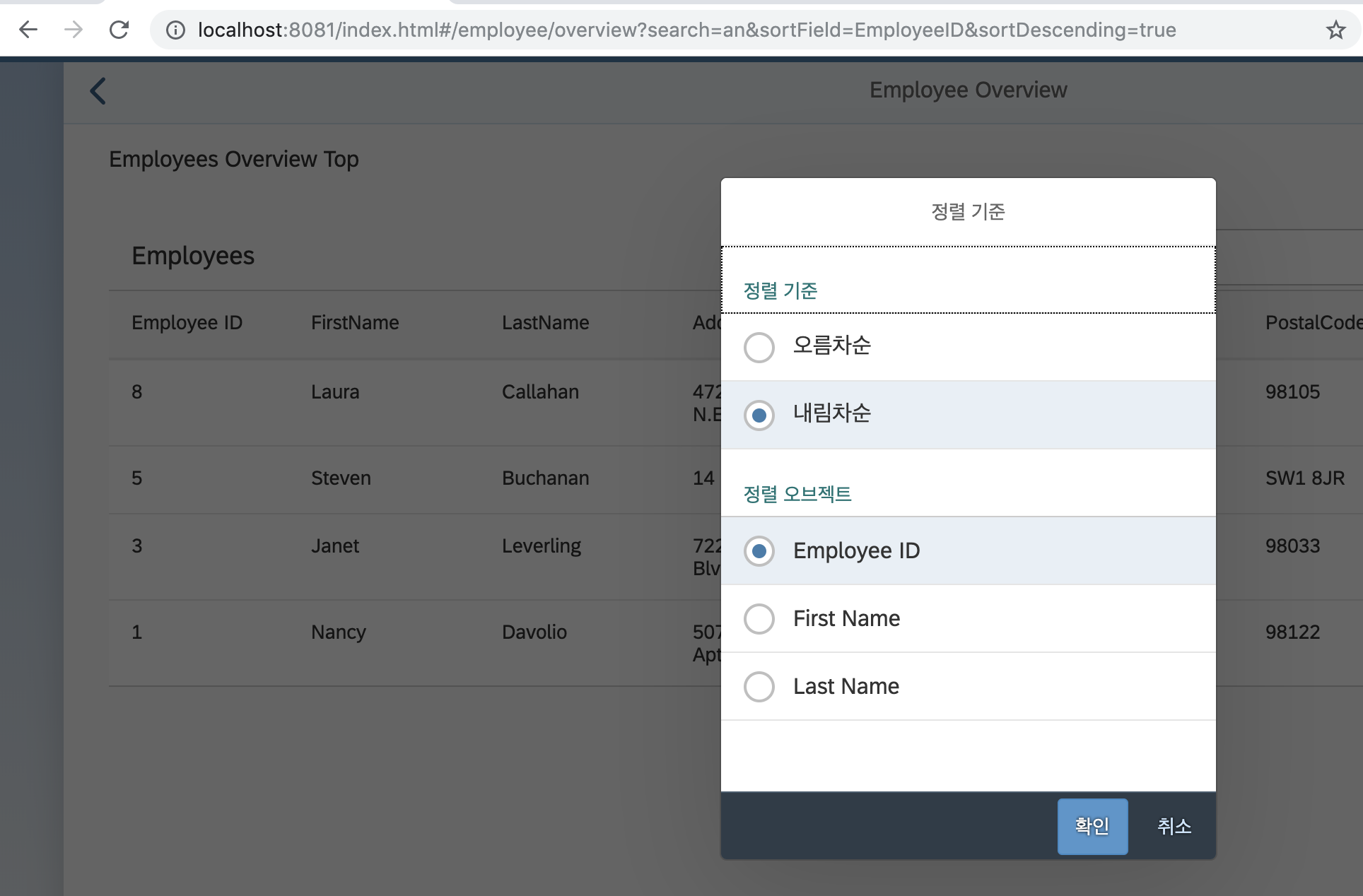Click the FirstName column header
Screen dimensions: 1363x896
point(355,323)
